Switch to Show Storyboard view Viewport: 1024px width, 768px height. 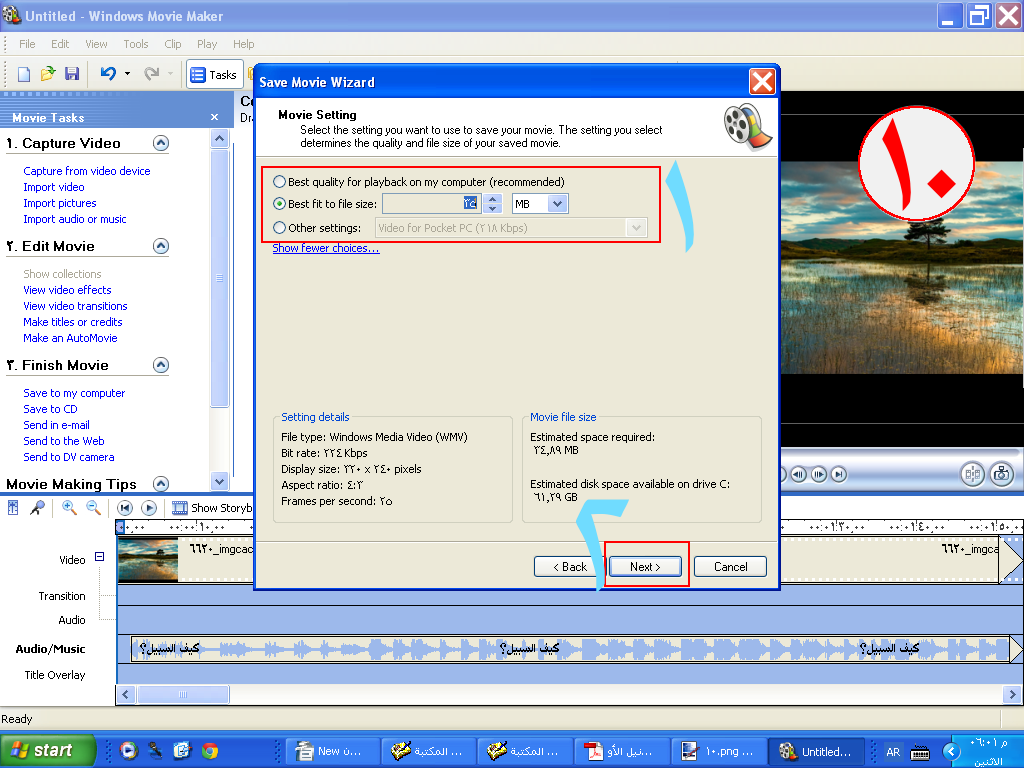coord(212,507)
